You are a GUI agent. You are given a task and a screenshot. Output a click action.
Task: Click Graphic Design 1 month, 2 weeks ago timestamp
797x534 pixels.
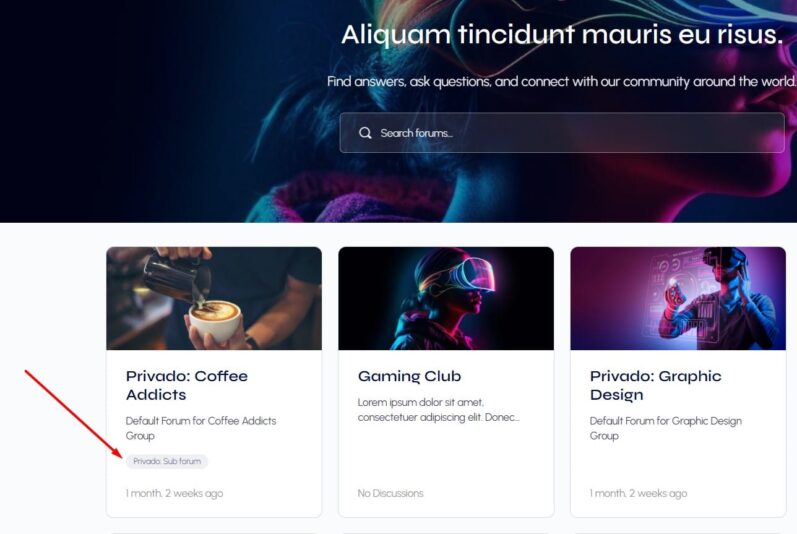coord(638,493)
